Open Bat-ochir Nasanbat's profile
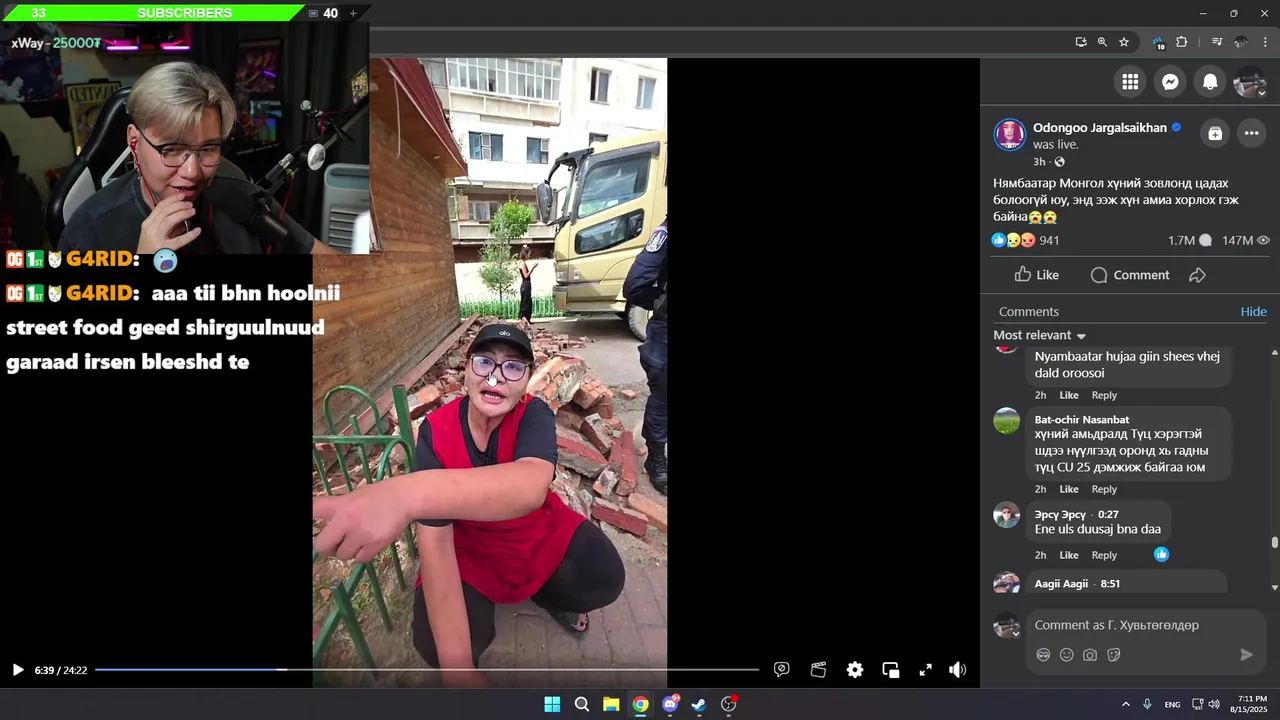The width and height of the screenshot is (1280, 720). click(1082, 420)
